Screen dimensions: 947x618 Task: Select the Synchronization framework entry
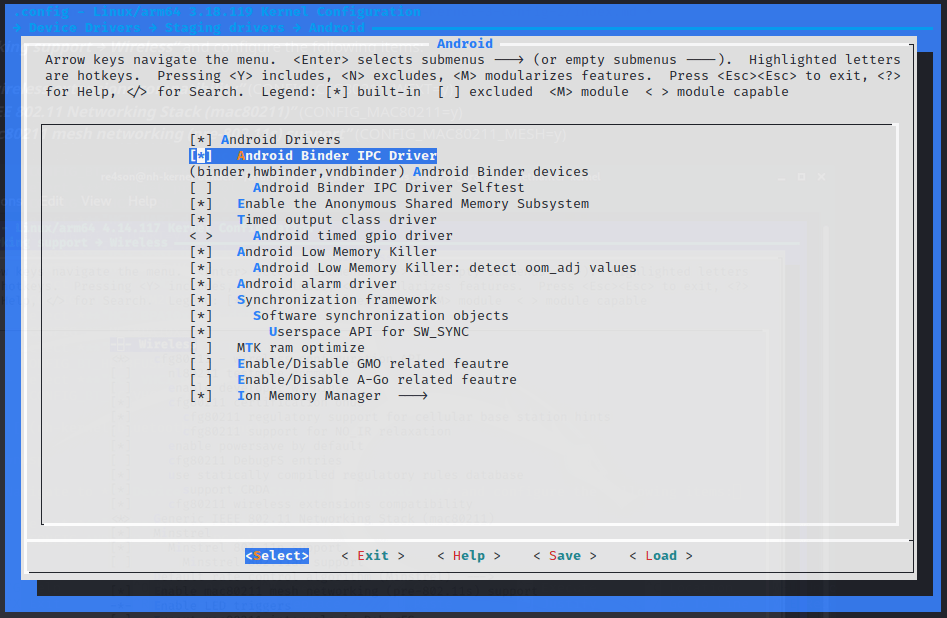tap(336, 300)
